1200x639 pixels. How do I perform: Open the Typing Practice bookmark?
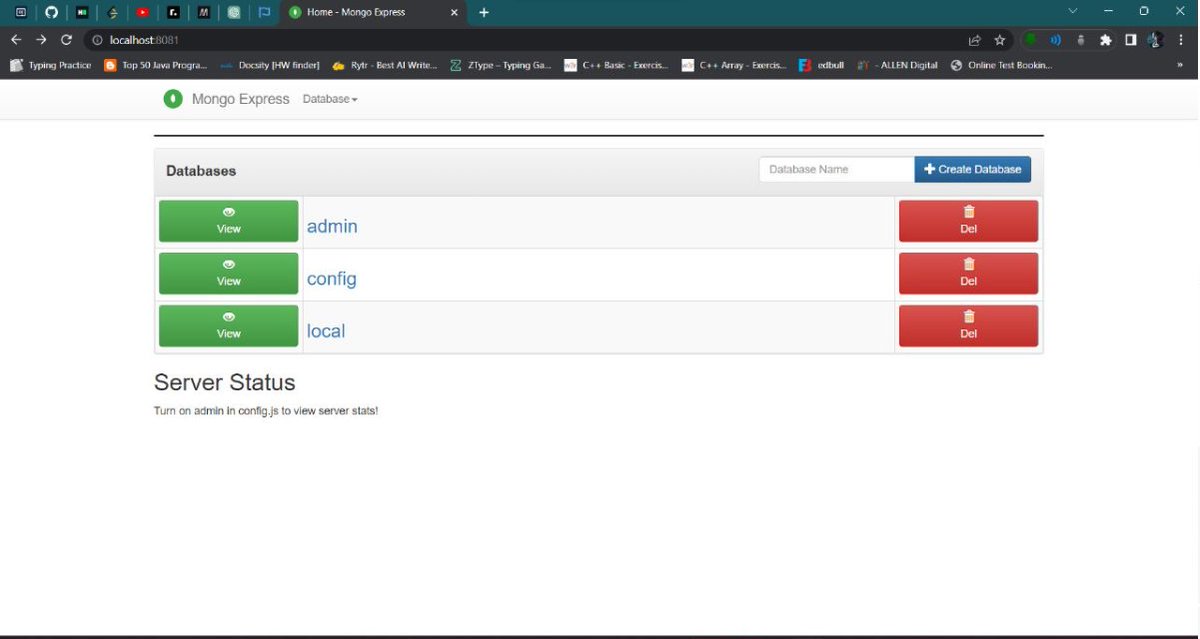[x=50, y=65]
